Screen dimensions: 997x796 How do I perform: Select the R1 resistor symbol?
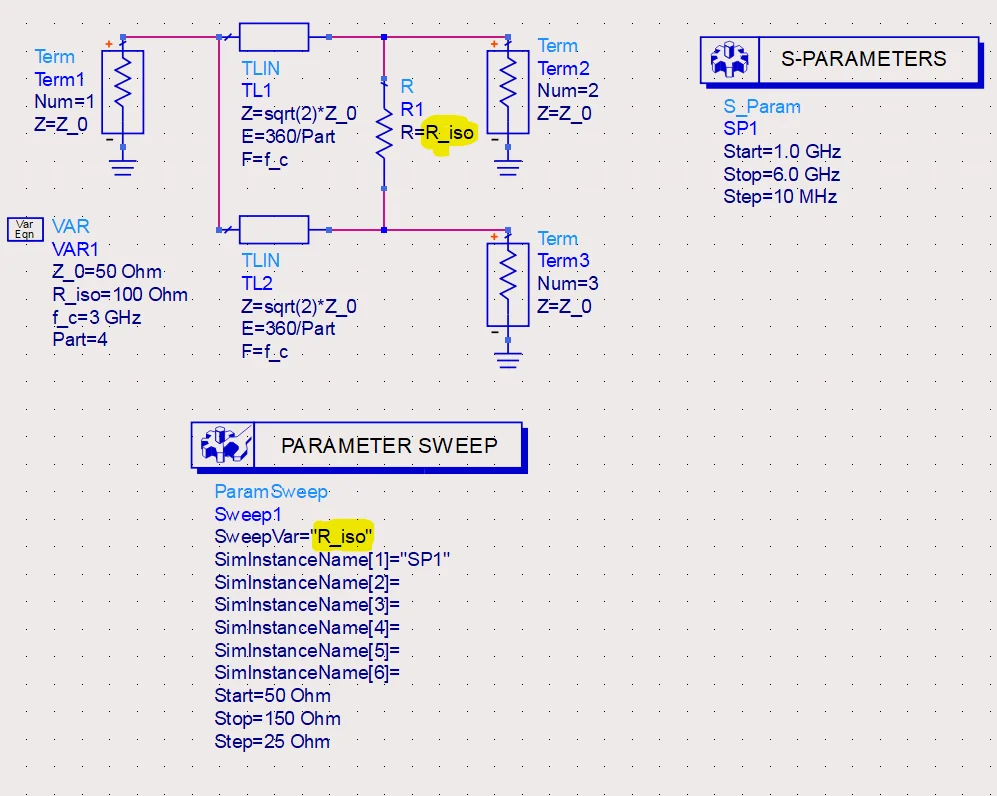click(x=383, y=132)
